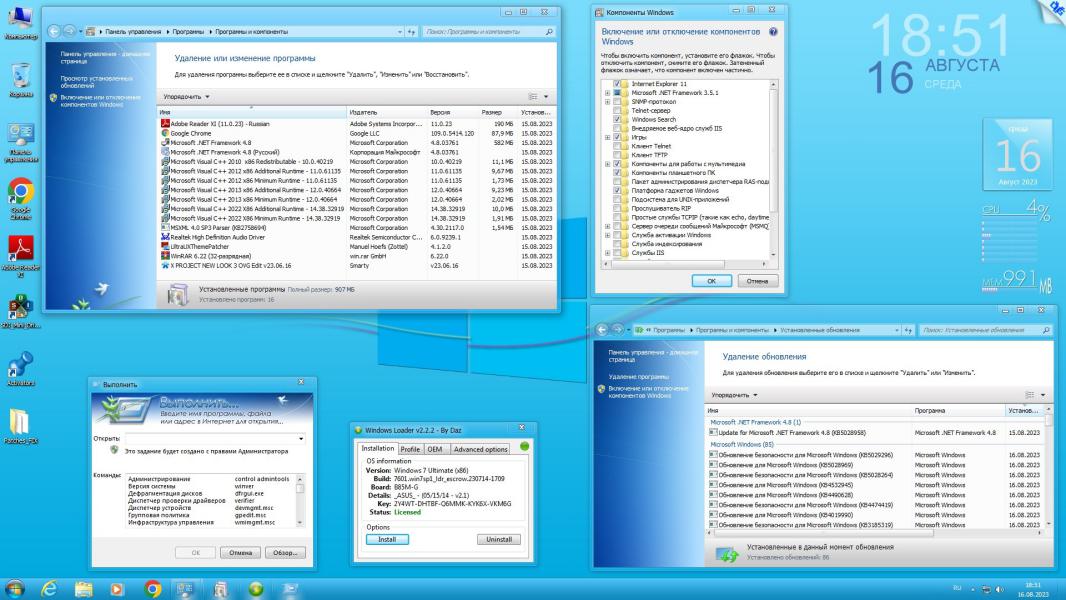Click Back arrow in Programs and Features window
The width and height of the screenshot is (1066, 600).
pyautogui.click(x=54, y=31)
